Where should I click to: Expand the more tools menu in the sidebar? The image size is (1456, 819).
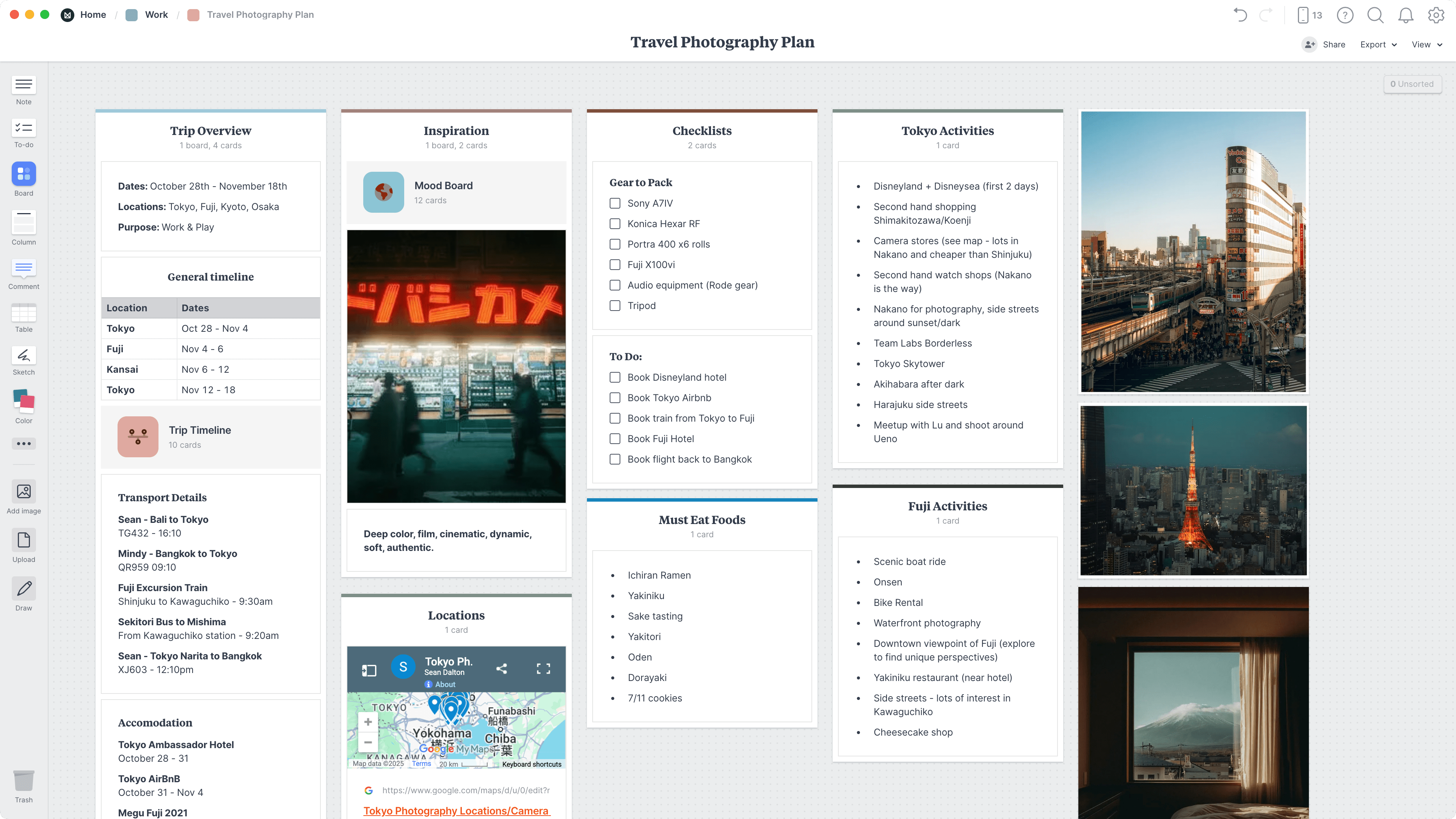(x=23, y=444)
